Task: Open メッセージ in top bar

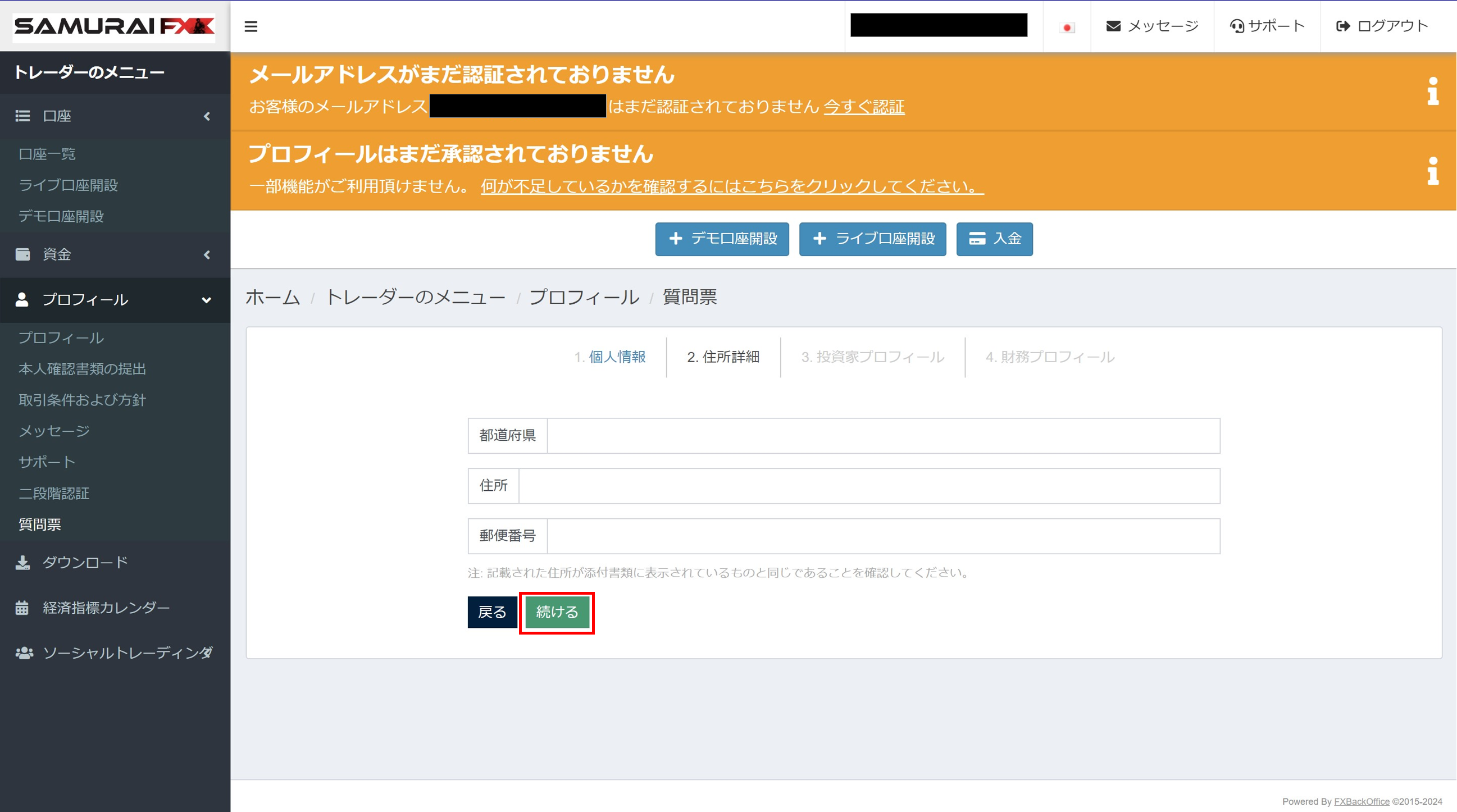Action: [1152, 26]
